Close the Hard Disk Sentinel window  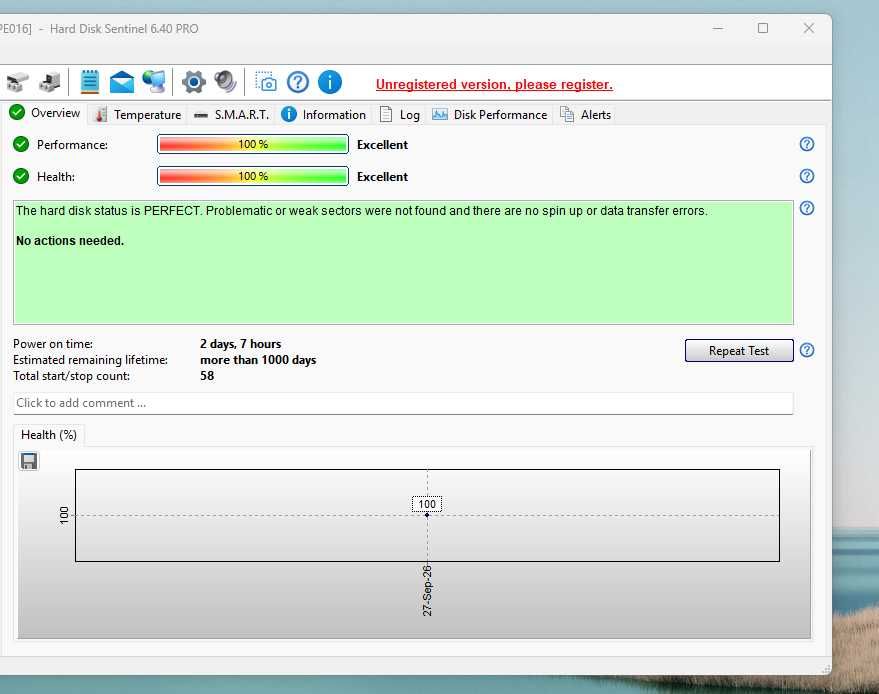point(808,28)
